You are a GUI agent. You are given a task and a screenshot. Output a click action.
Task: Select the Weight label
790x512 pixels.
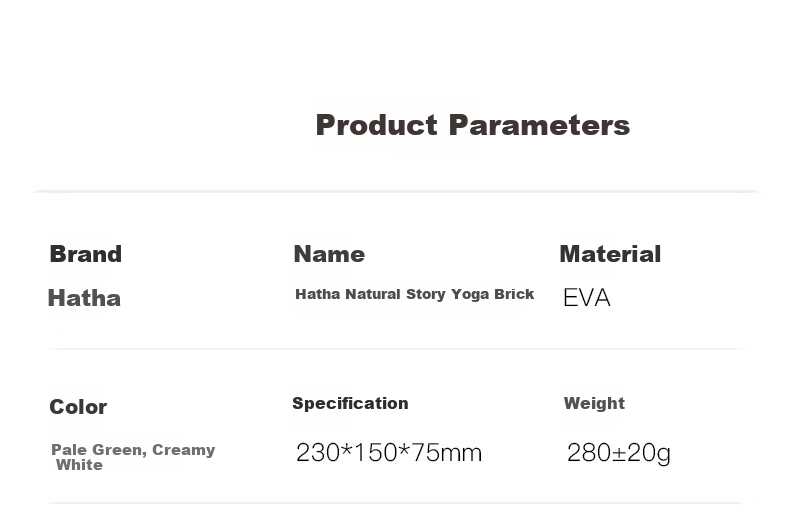click(x=594, y=403)
